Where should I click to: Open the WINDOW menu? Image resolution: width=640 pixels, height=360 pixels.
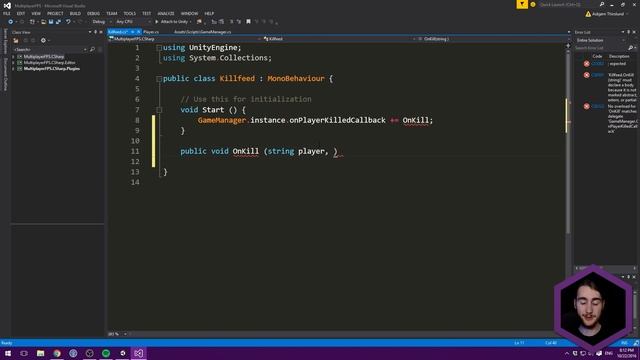click(x=189, y=13)
